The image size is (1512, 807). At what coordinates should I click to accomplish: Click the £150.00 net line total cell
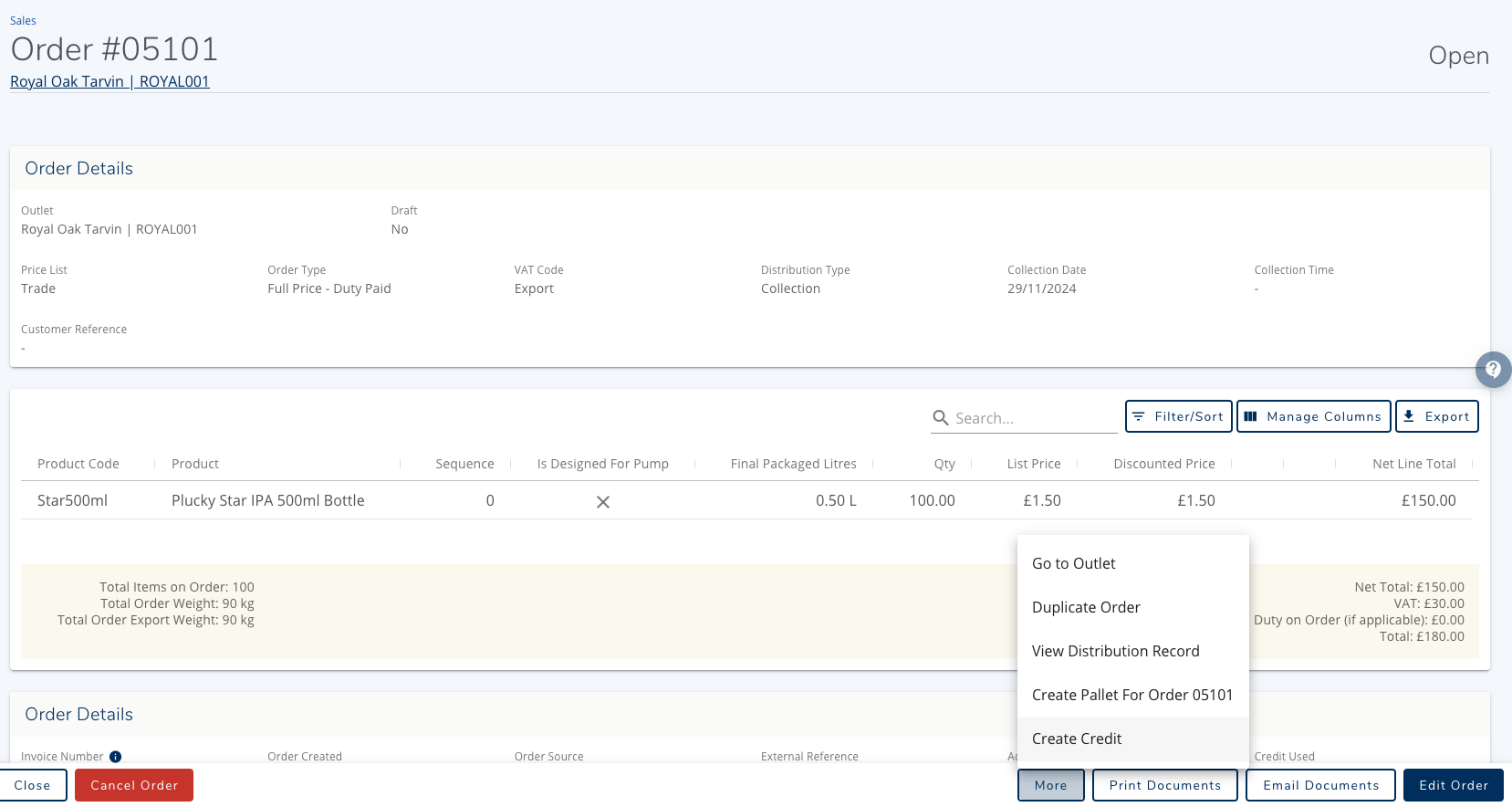pyautogui.click(x=1429, y=500)
